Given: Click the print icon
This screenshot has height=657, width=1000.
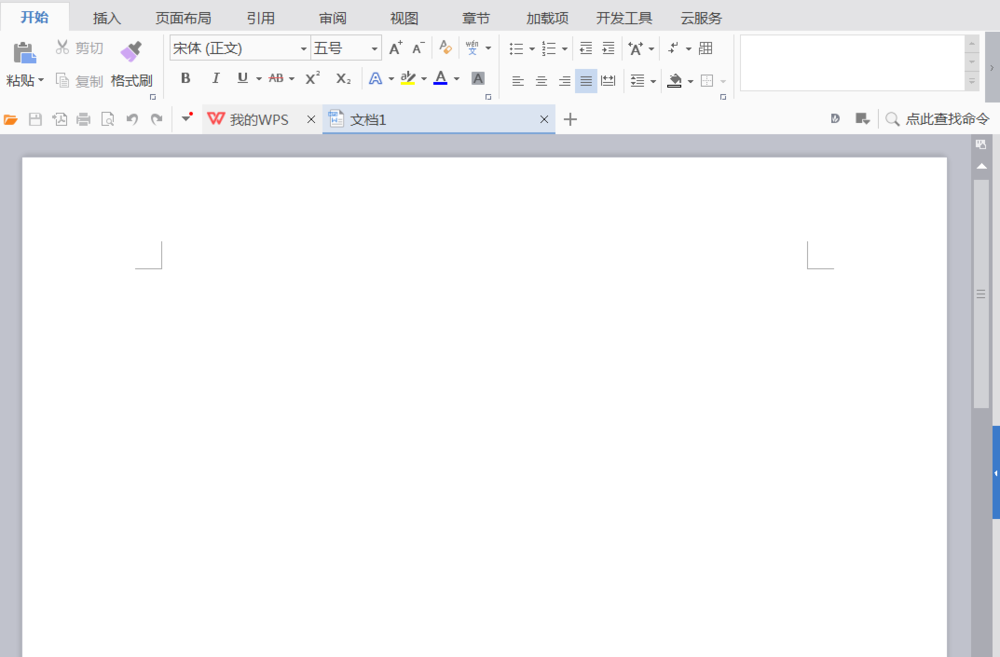Looking at the screenshot, I should tap(83, 118).
